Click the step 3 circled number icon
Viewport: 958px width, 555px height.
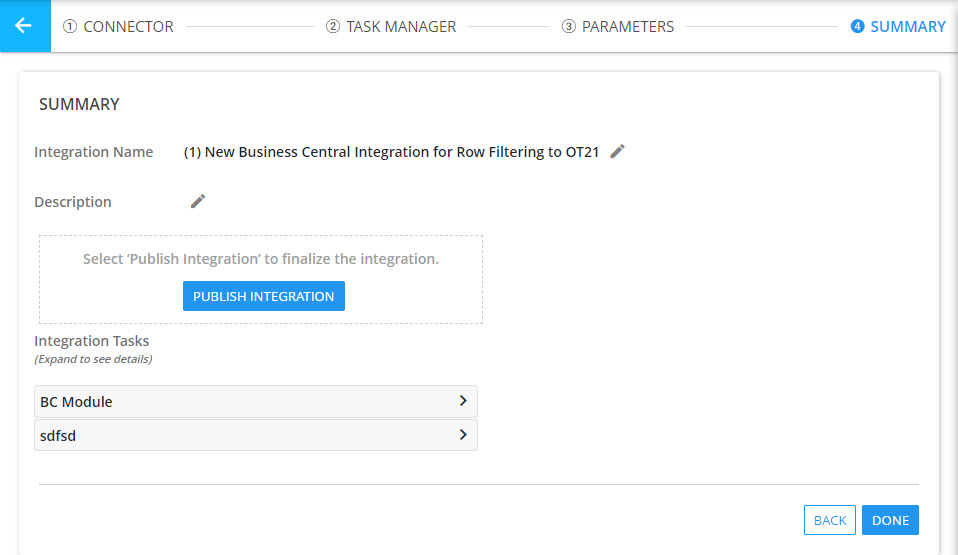click(569, 27)
